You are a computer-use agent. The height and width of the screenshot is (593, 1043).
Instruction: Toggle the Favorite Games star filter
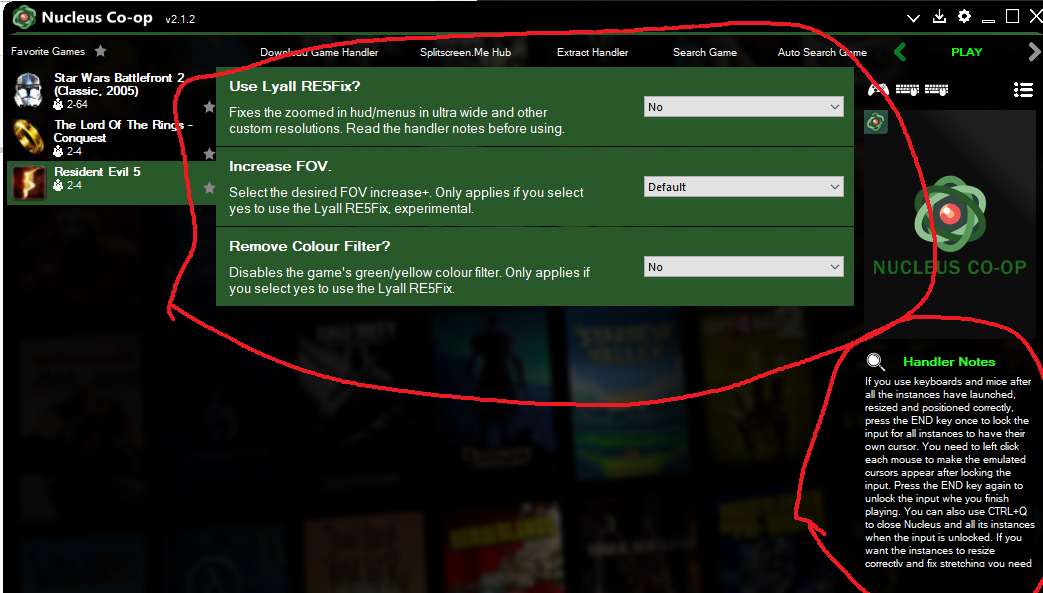100,51
